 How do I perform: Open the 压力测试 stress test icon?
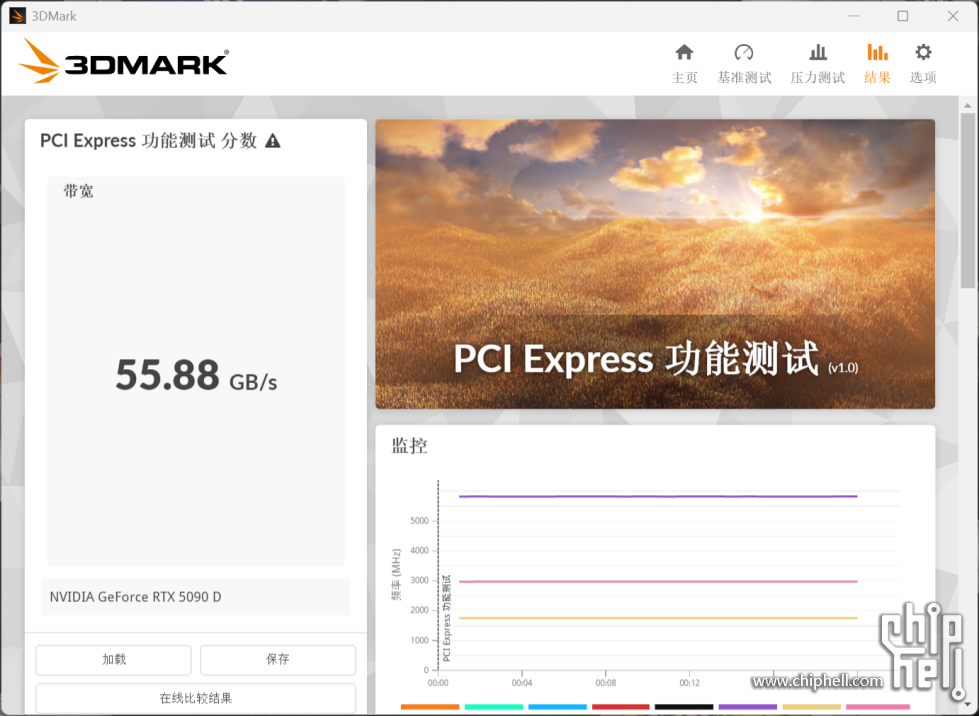point(818,52)
